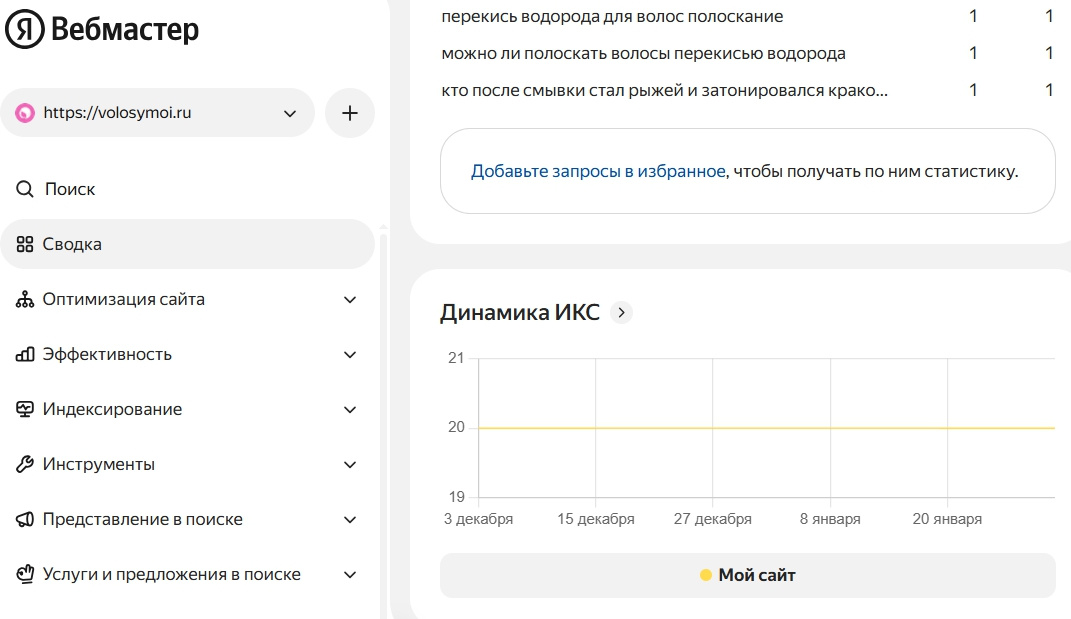Click the Представление в поиске megaphone icon
Viewport: 1071px width, 619px height.
25,519
